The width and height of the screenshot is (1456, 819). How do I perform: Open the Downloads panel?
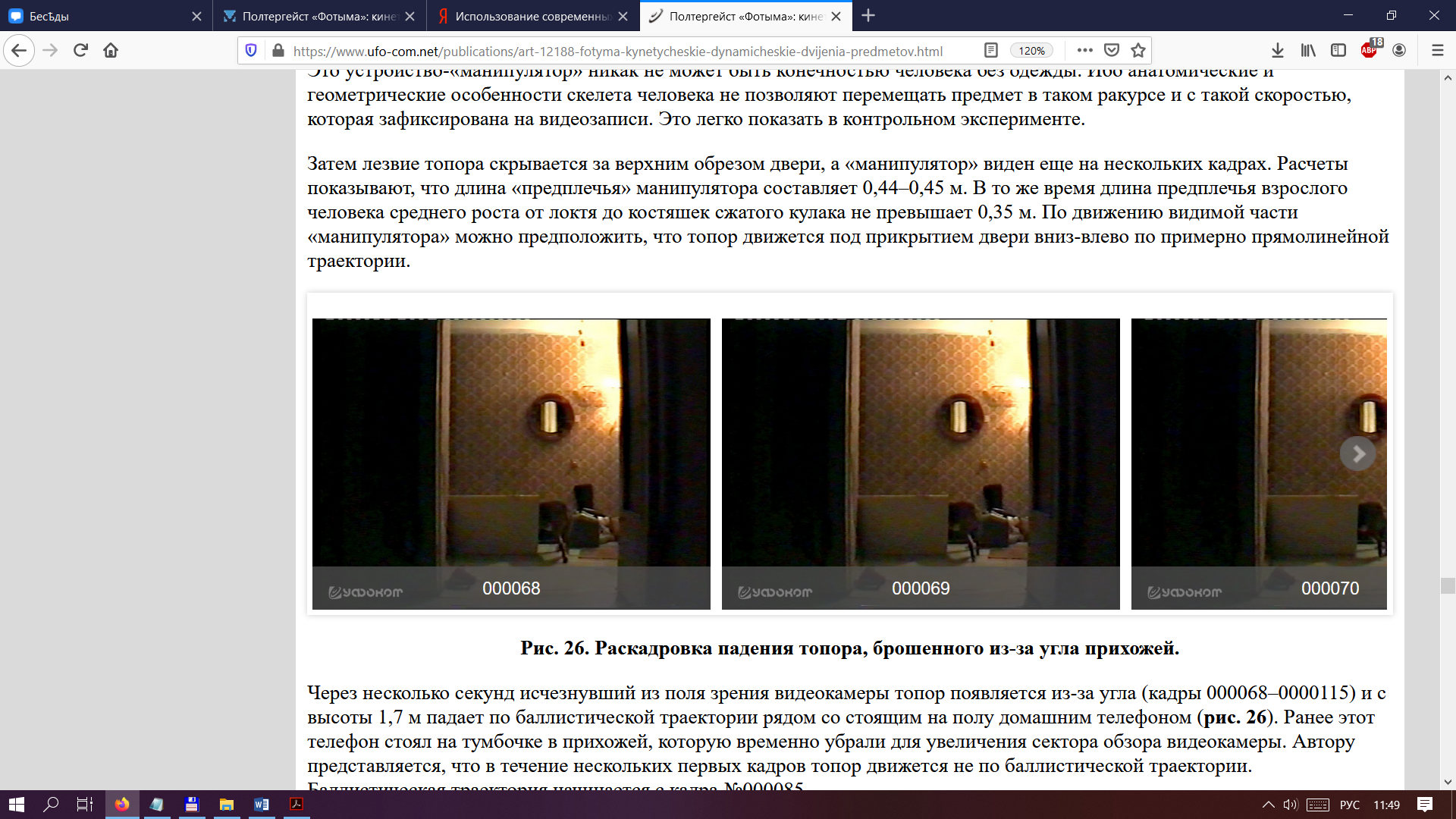tap(1277, 50)
